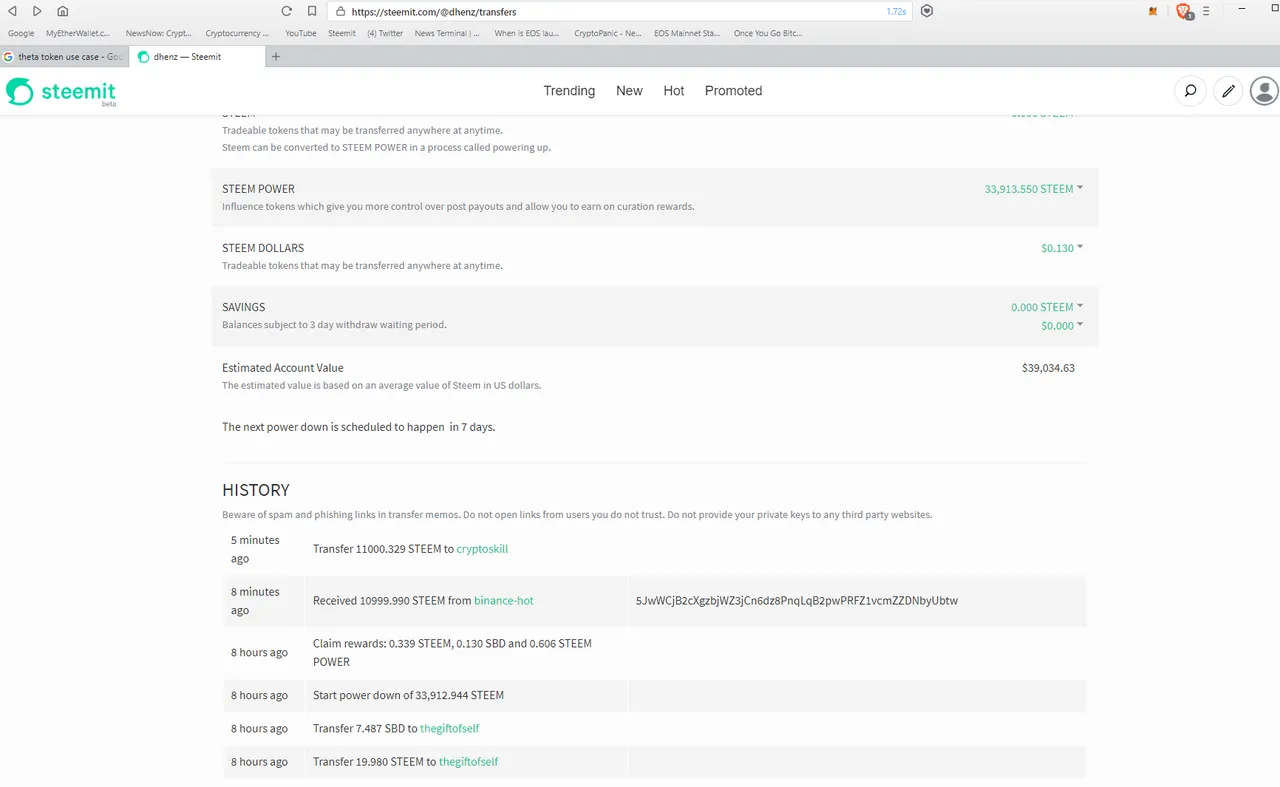Open the Steemit bookmark

[x=342, y=33]
